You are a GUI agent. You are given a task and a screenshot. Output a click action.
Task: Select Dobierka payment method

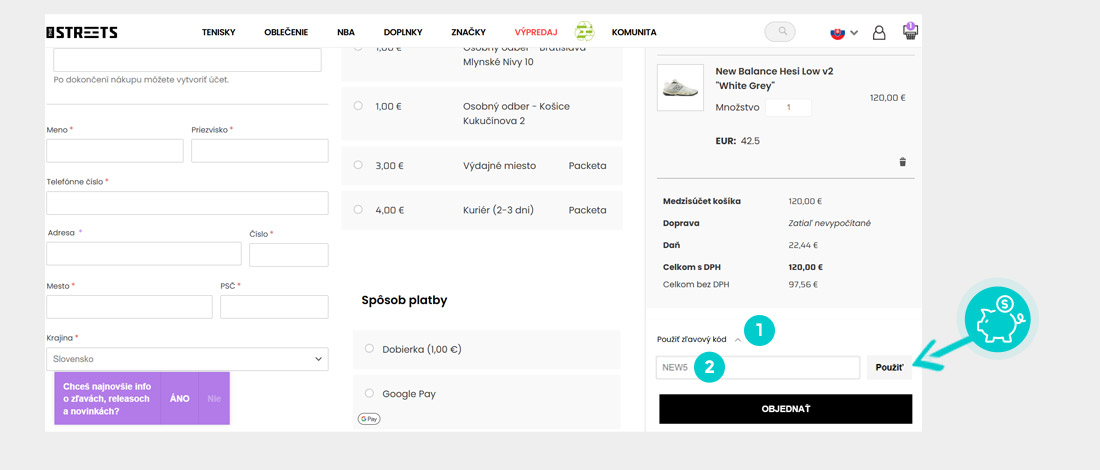tap(369, 349)
